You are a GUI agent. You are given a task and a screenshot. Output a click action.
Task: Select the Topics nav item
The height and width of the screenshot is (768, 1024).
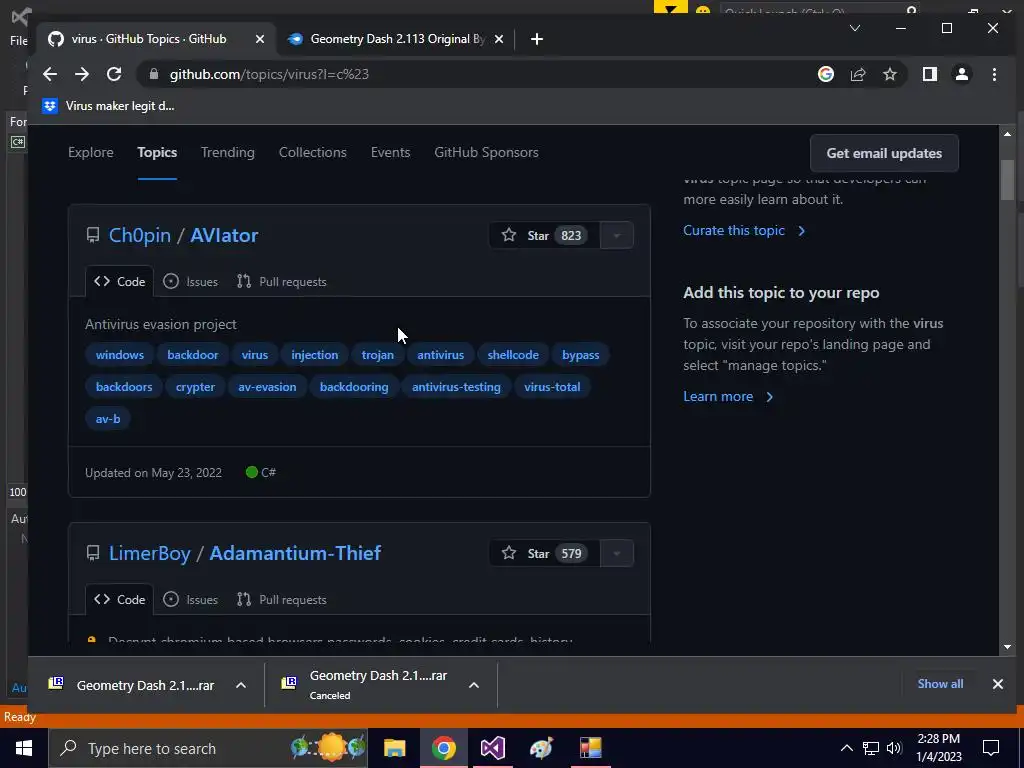pyautogui.click(x=157, y=152)
